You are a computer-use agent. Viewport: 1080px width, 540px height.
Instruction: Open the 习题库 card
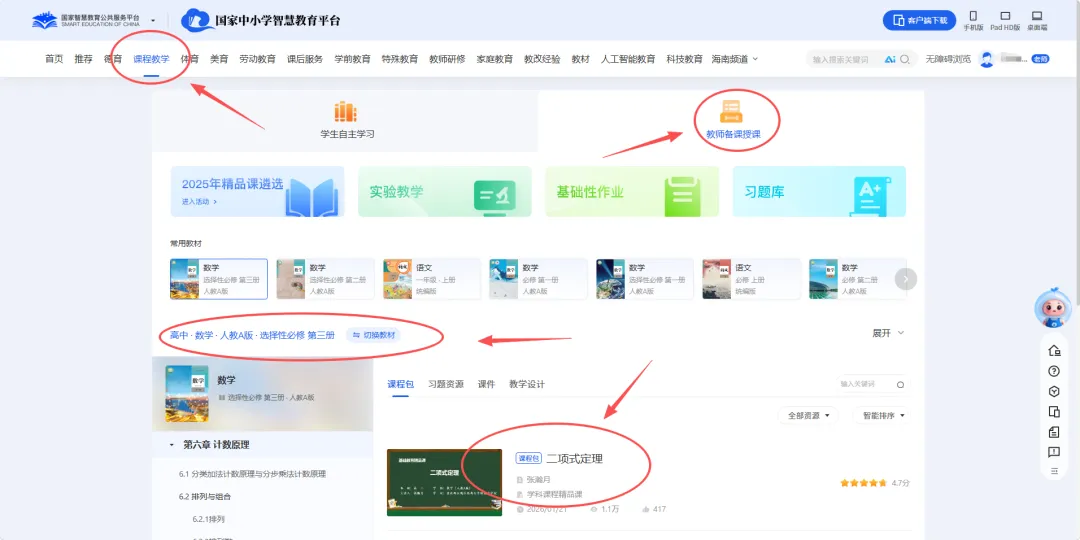(819, 191)
